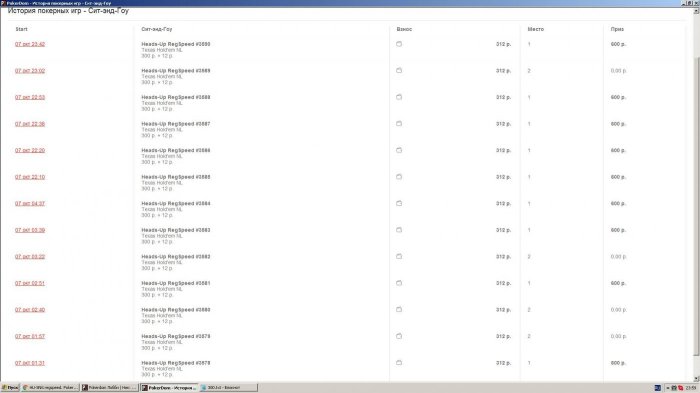Viewport: 700px width, 393px height.
Task: Select the Heads-Up RegSpeed #3890 title
Action: (175, 44)
